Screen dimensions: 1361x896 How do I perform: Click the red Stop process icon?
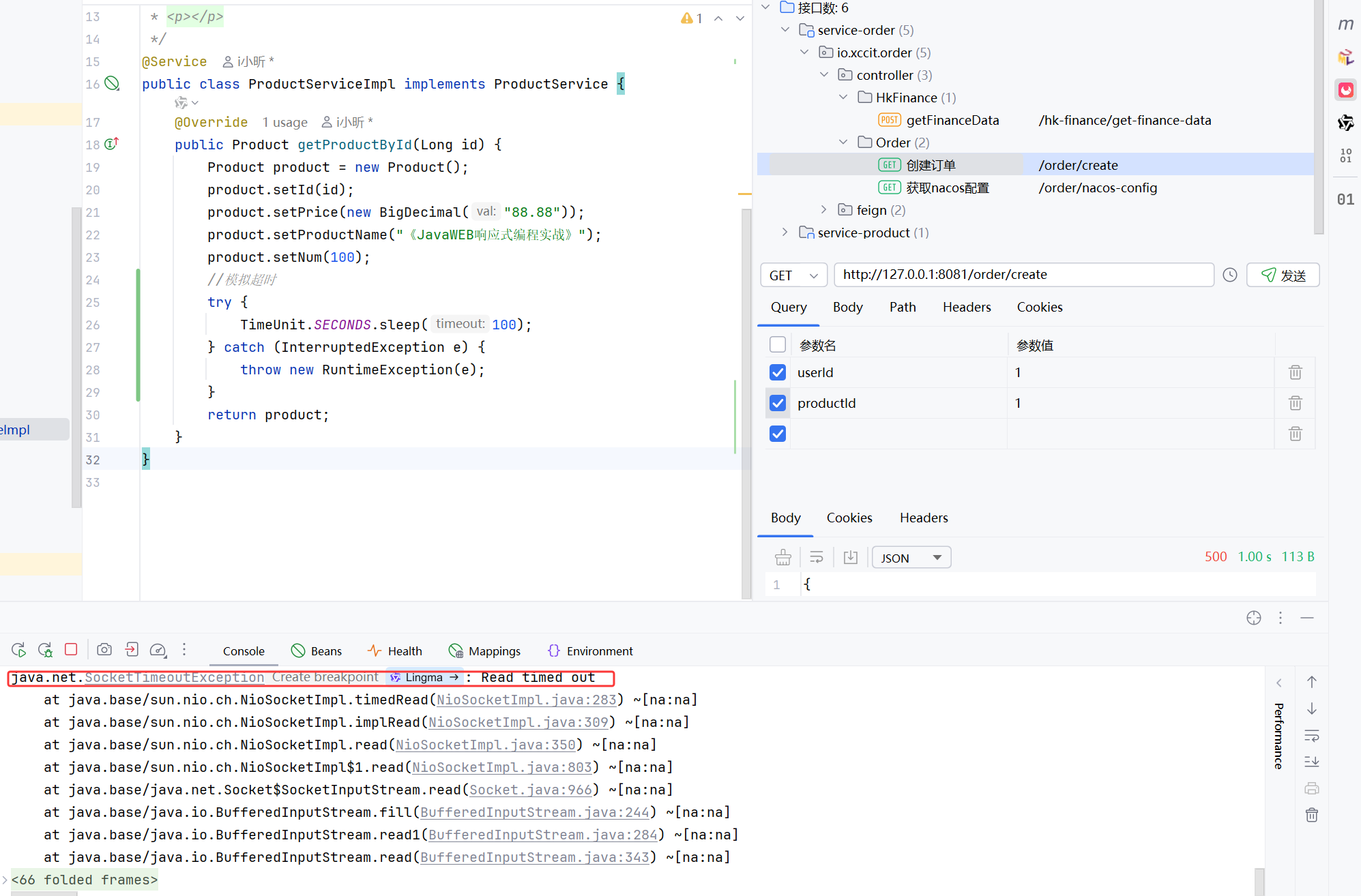tap(71, 650)
